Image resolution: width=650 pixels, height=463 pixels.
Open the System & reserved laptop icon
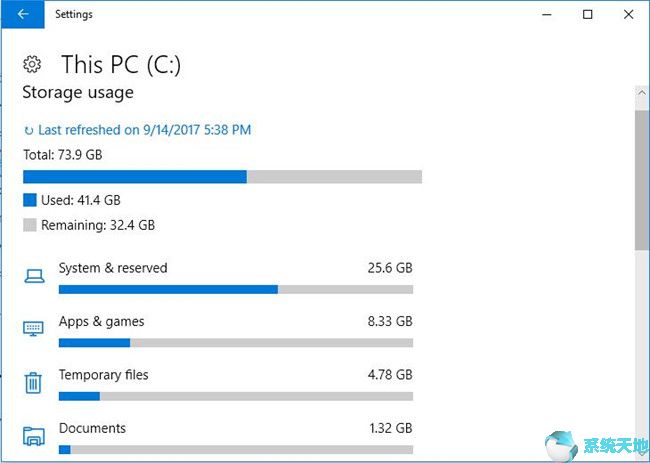[x=34, y=276]
